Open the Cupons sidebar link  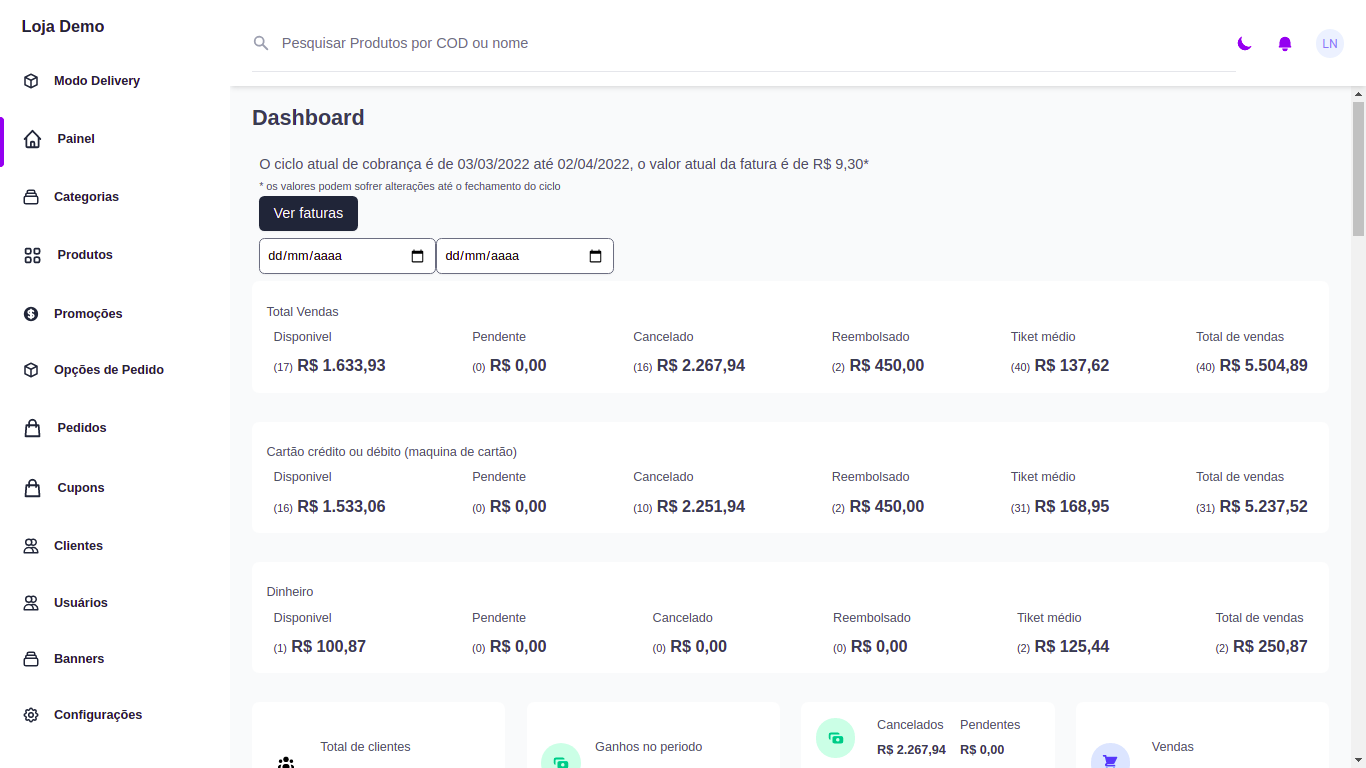point(81,488)
